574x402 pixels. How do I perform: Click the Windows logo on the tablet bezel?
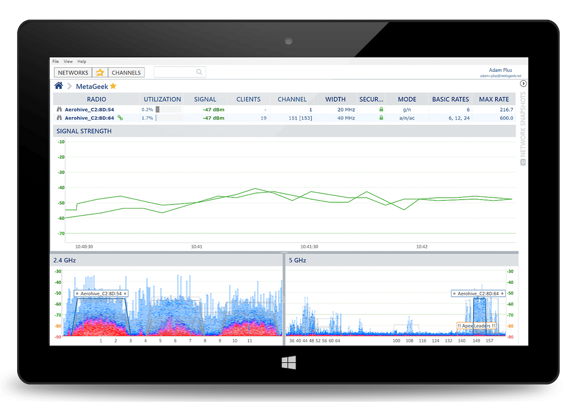(x=289, y=362)
